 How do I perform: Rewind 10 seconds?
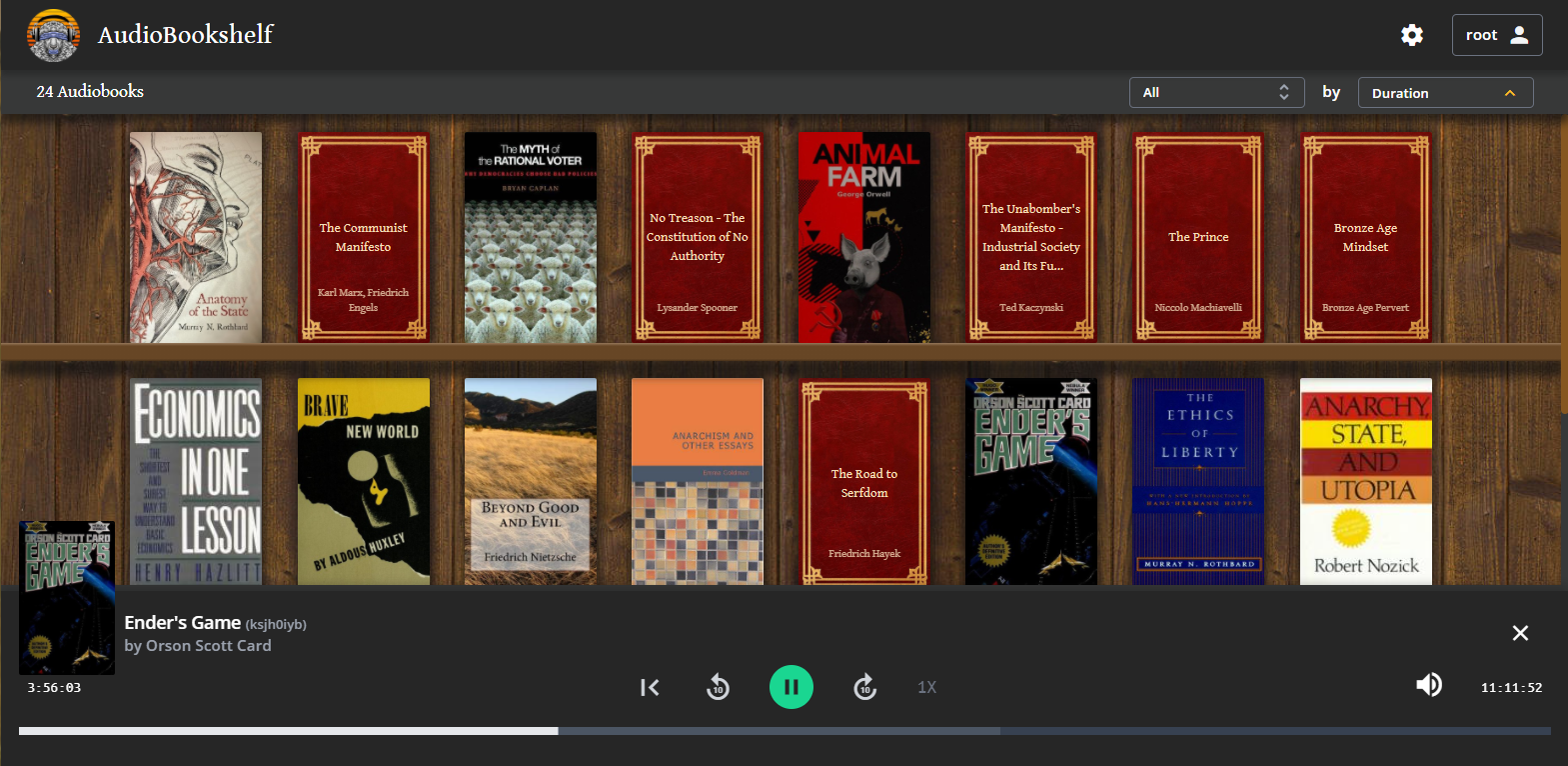[718, 687]
